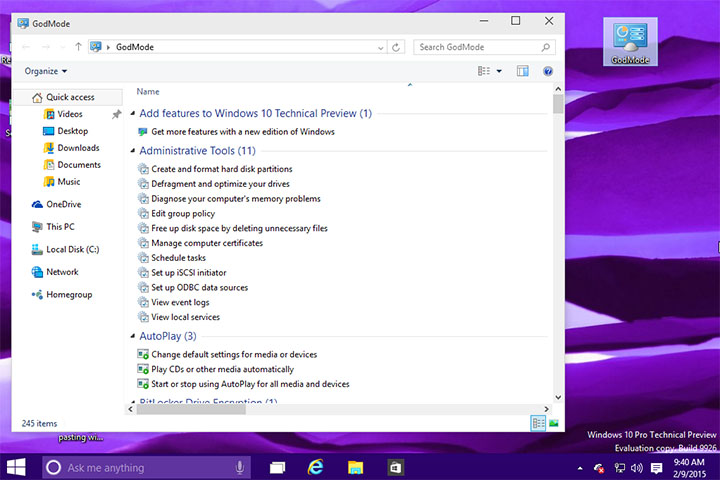
Task: Open Edit group policy
Action: click(183, 213)
